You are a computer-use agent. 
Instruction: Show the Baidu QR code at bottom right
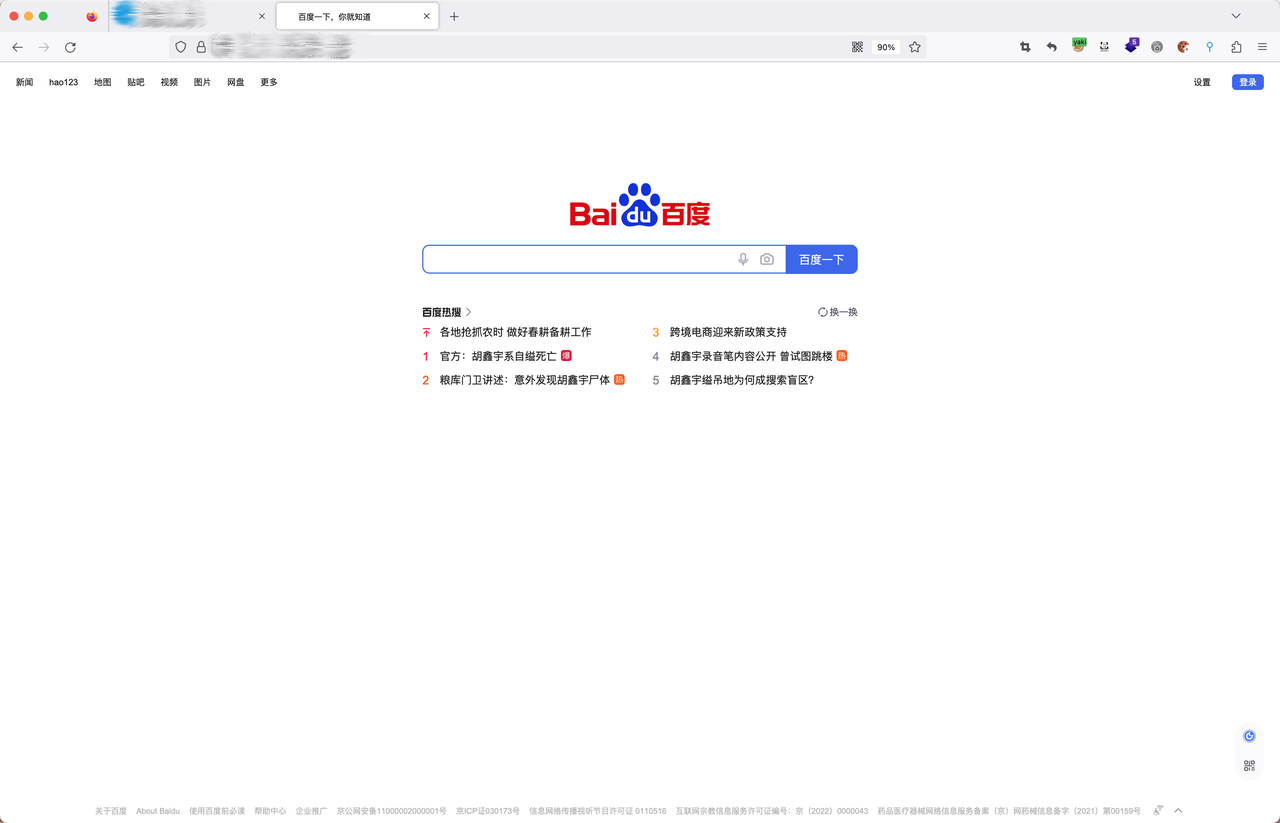[x=1249, y=766]
